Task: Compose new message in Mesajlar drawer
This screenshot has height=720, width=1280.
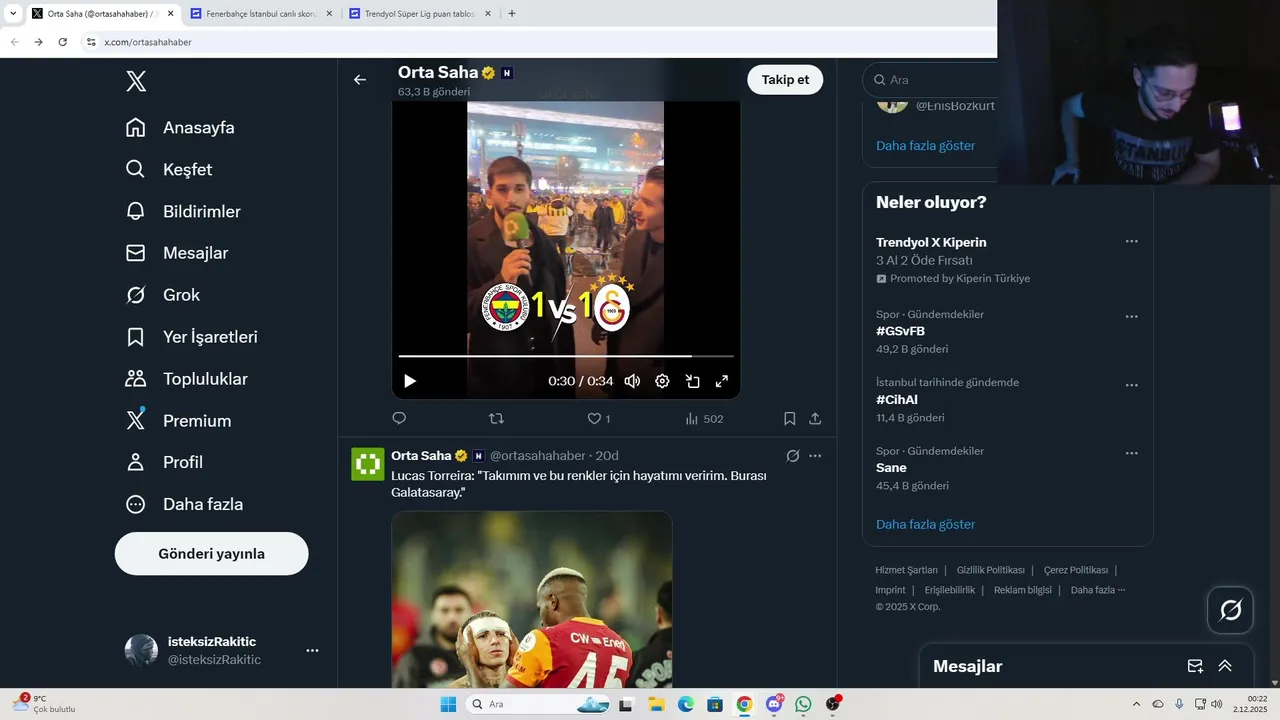Action: pyautogui.click(x=1195, y=666)
